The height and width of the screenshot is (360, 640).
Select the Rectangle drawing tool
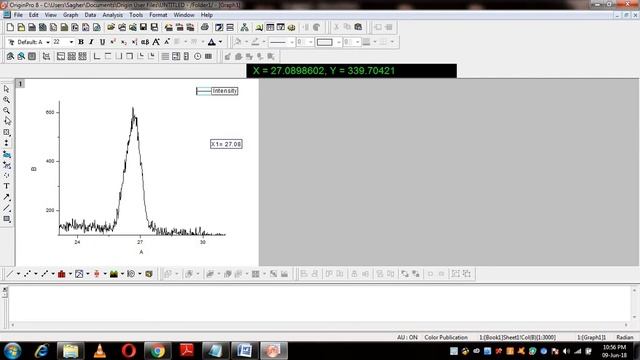tap(7, 219)
